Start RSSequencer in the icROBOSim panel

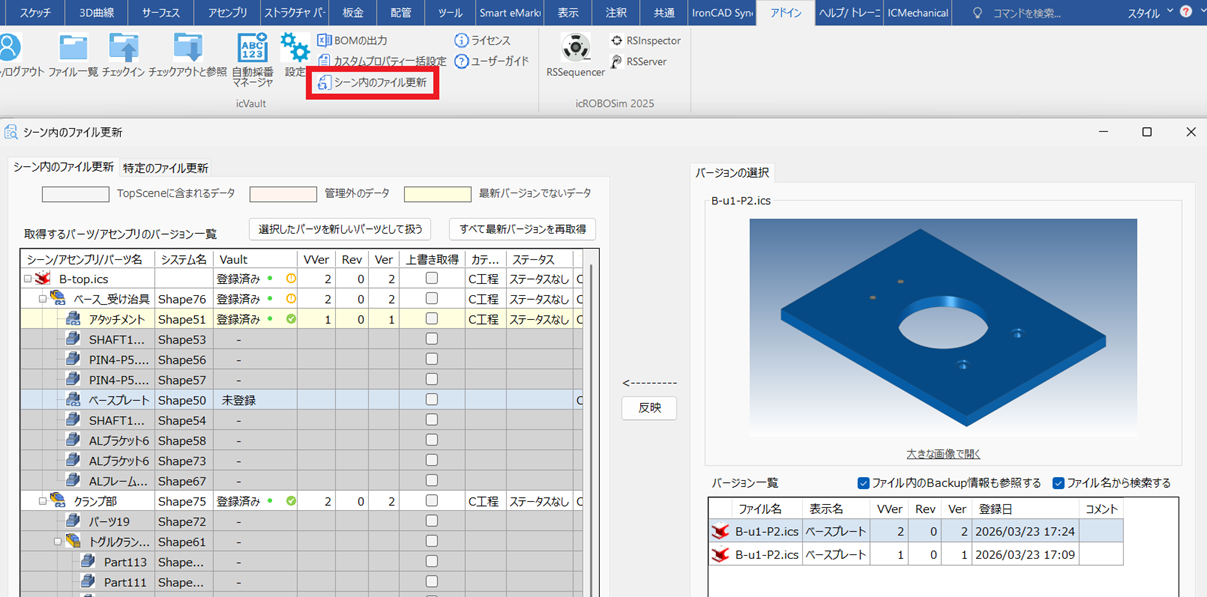573,48
